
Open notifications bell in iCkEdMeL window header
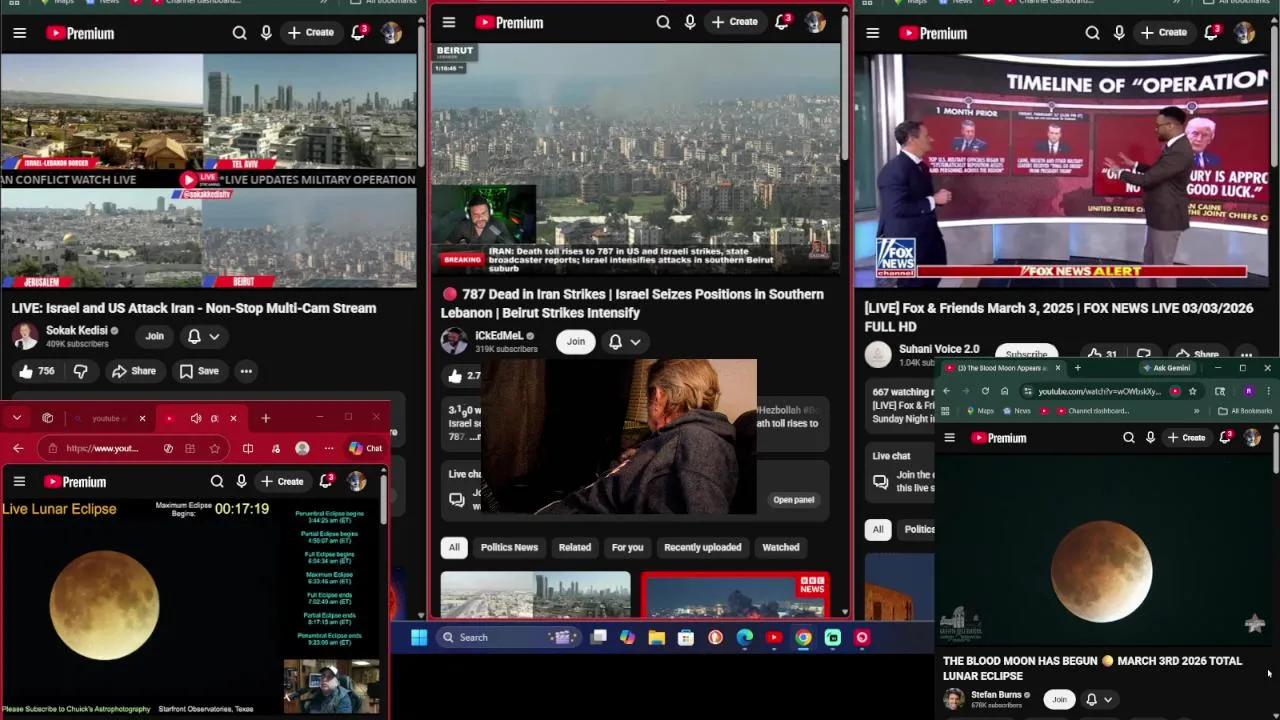(782, 22)
